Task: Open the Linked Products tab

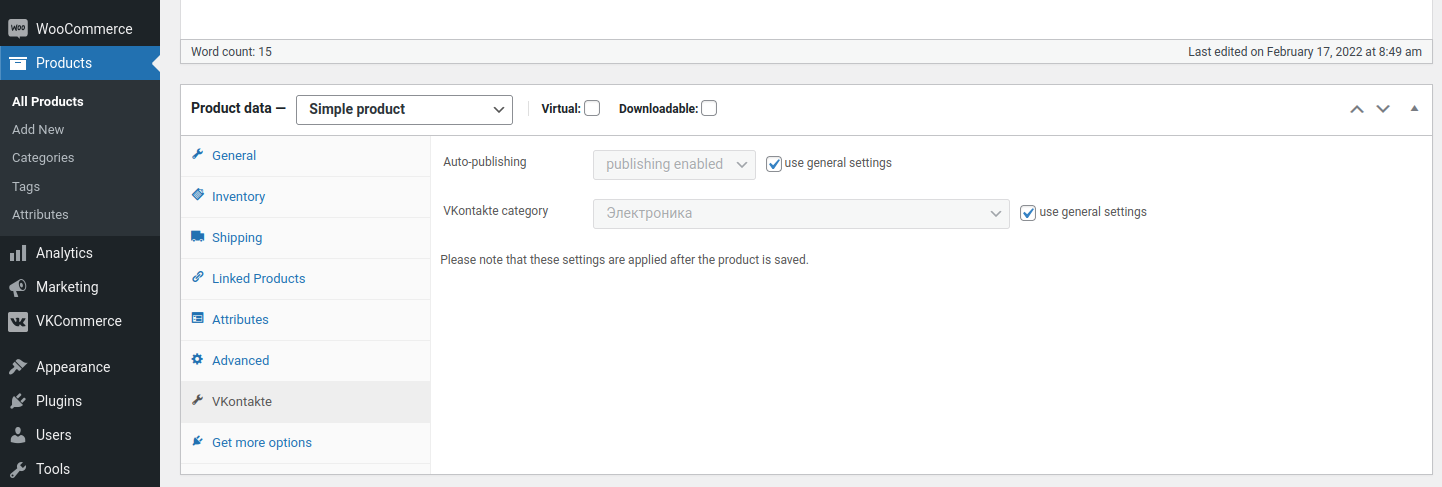Action: pyautogui.click(x=305, y=278)
